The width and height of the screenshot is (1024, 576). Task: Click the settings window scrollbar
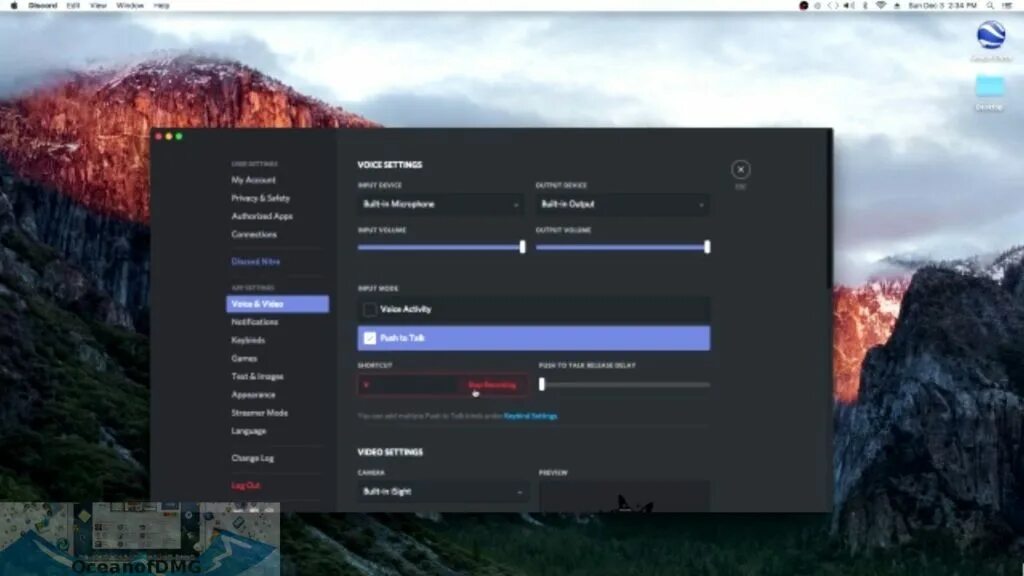[x=830, y=209]
